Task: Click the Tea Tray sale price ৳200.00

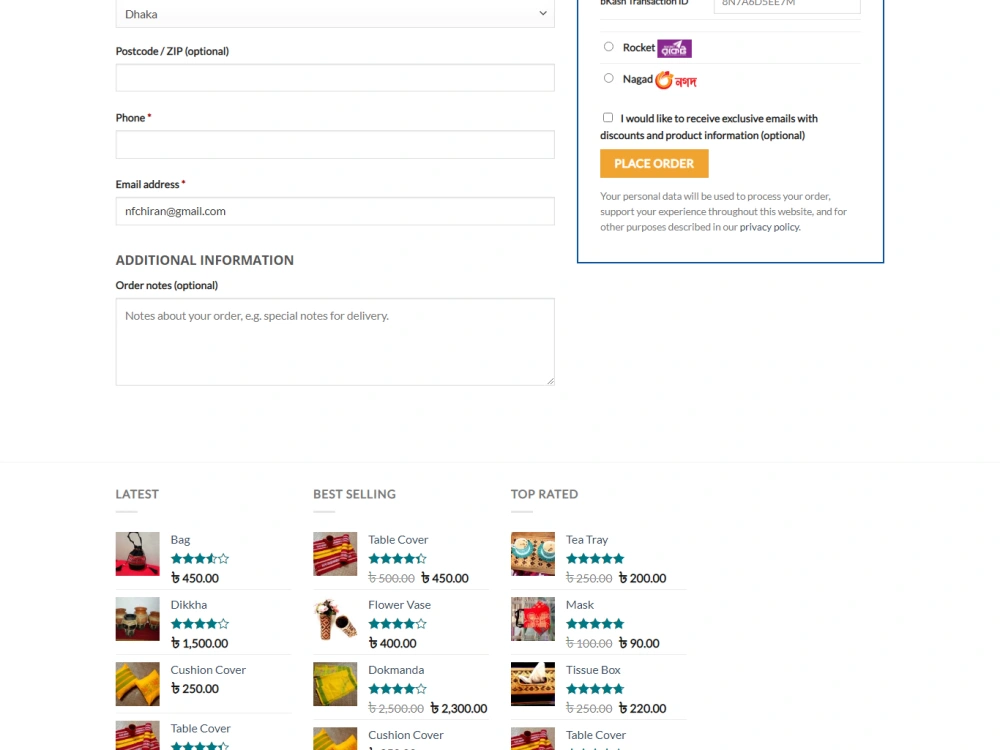Action: (642, 578)
